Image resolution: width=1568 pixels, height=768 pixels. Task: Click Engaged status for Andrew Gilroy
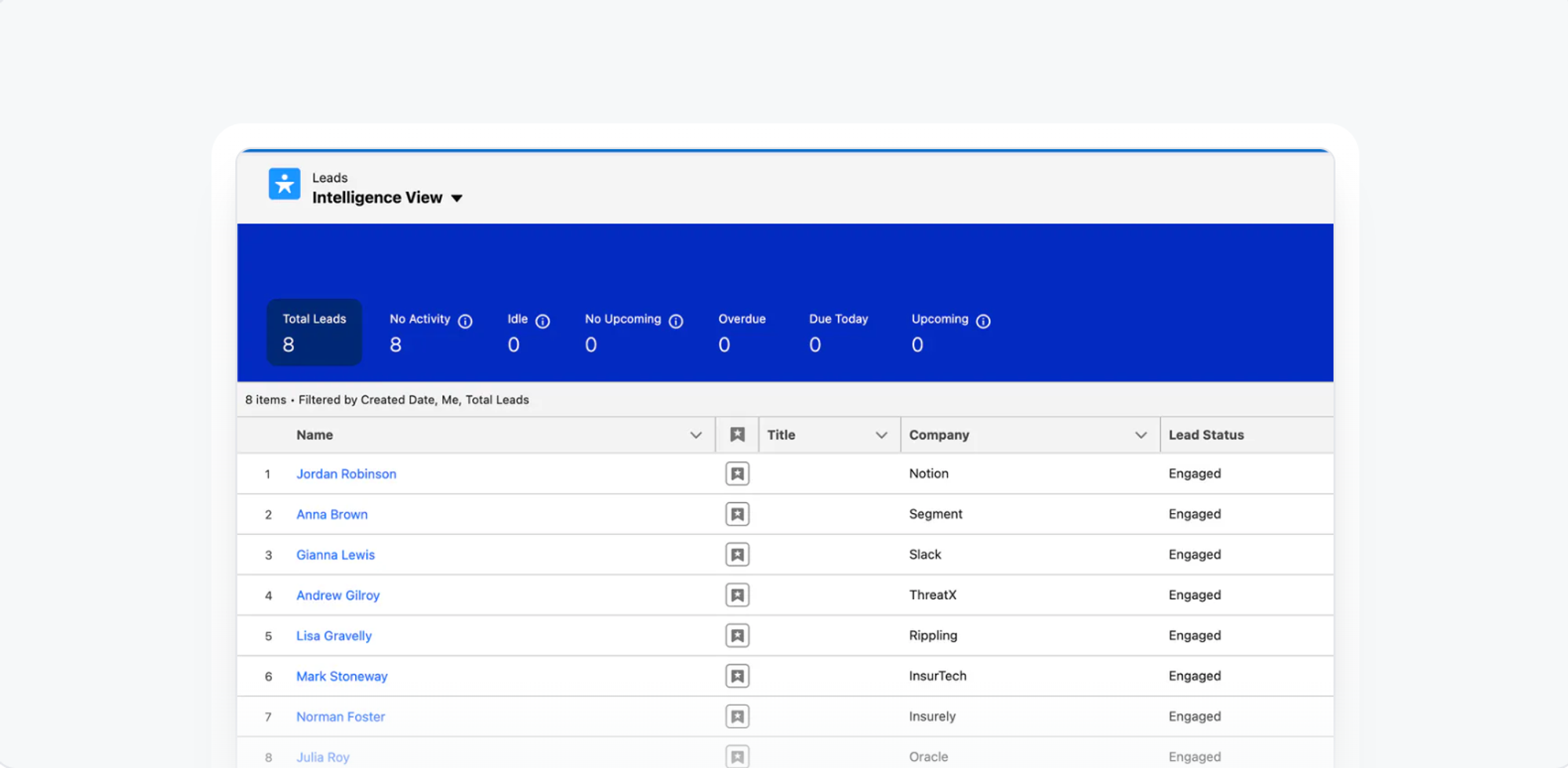tap(1195, 595)
